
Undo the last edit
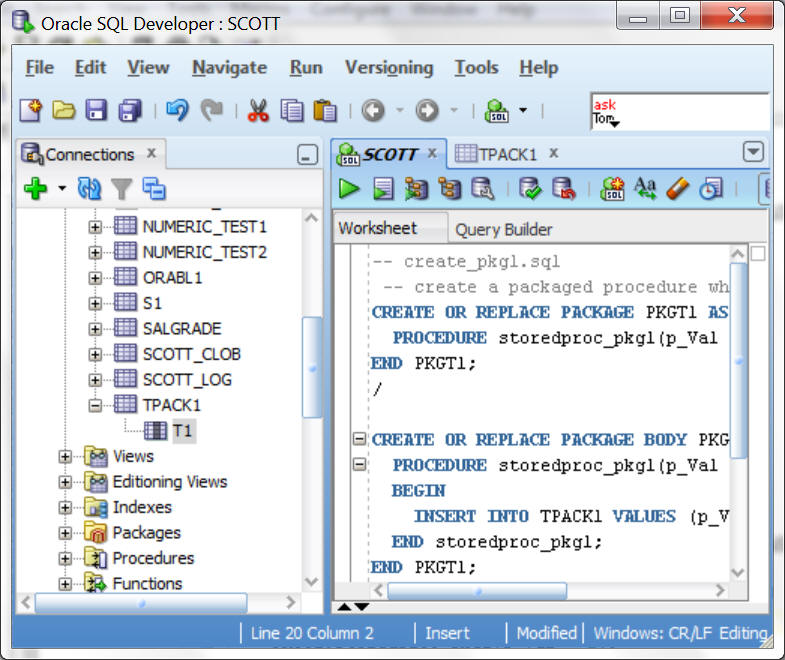click(178, 110)
